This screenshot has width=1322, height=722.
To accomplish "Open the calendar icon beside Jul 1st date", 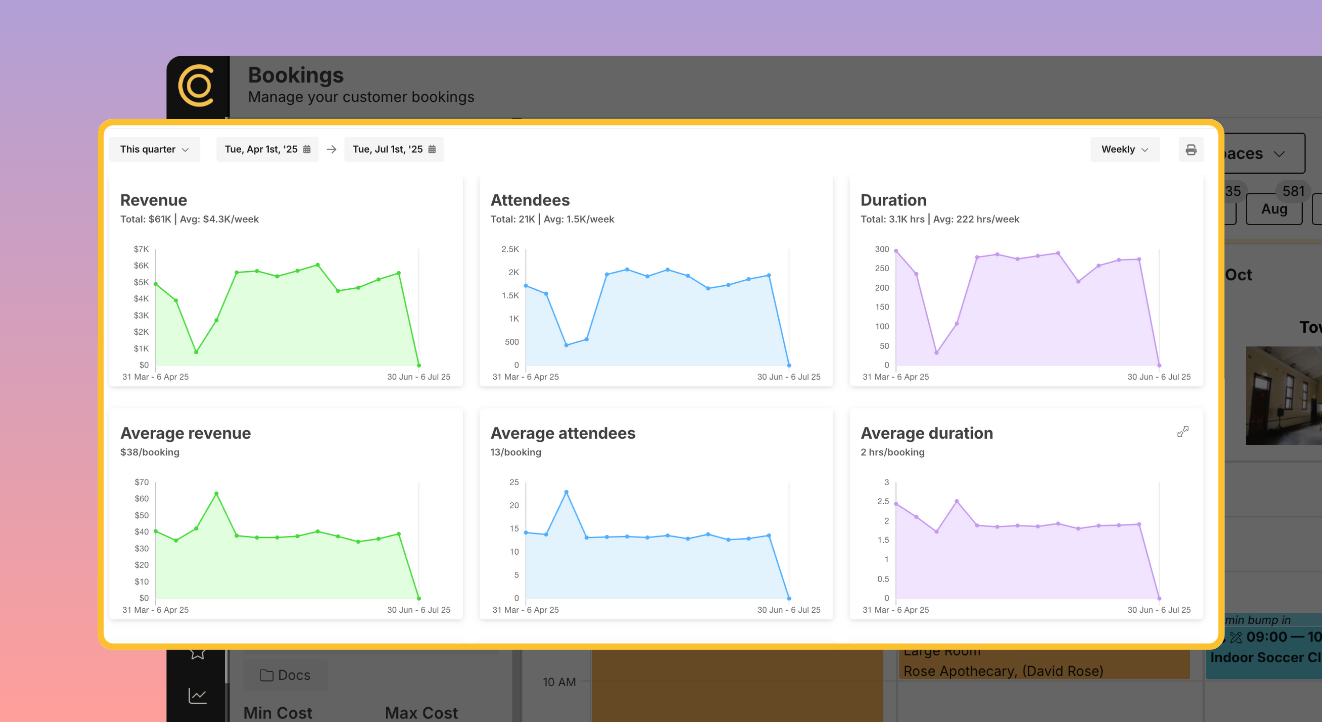I will coord(432,148).
